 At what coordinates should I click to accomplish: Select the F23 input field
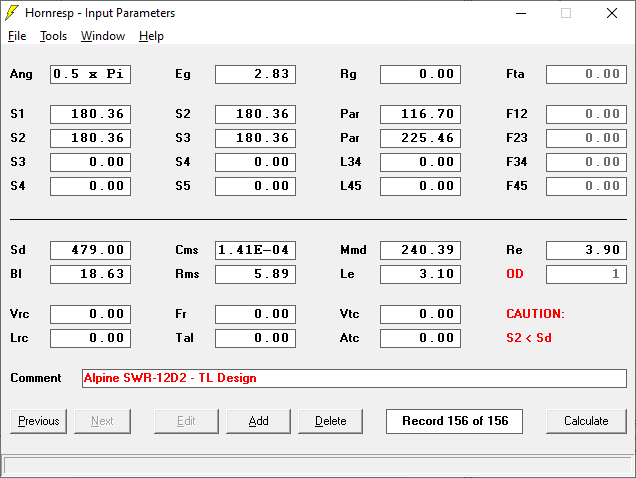[x=586, y=138]
